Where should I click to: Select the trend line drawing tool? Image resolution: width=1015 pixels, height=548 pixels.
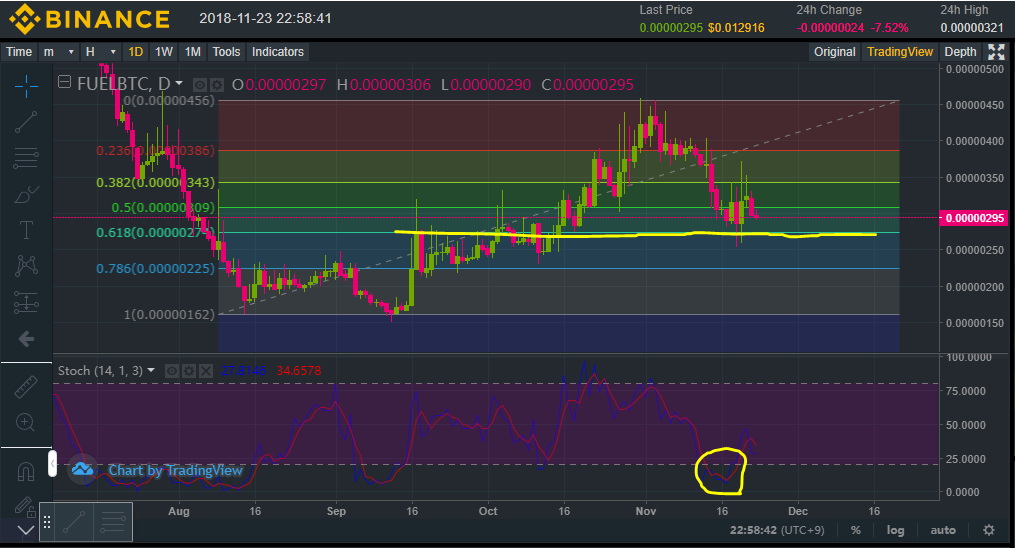pos(26,121)
